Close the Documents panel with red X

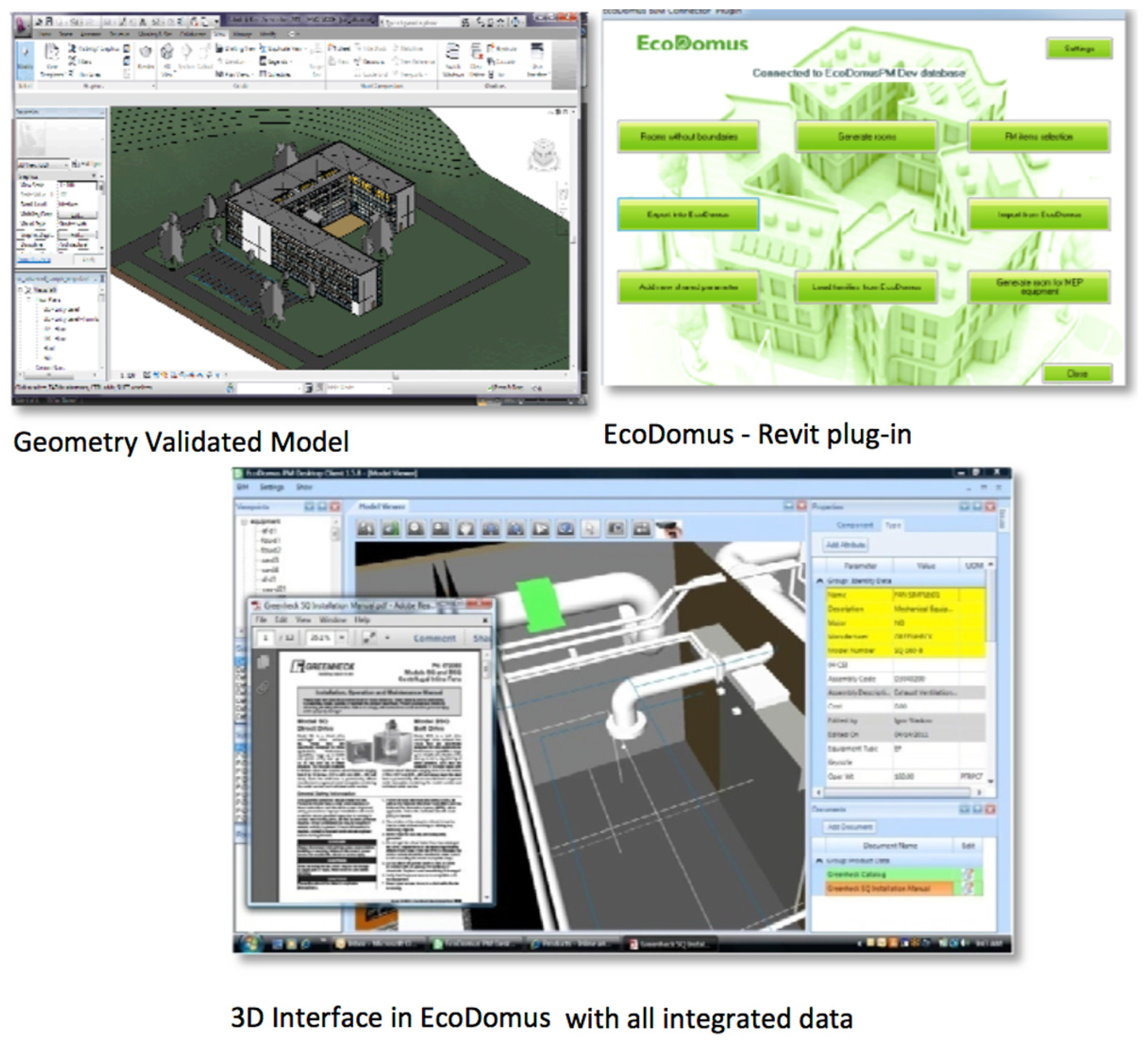990,810
